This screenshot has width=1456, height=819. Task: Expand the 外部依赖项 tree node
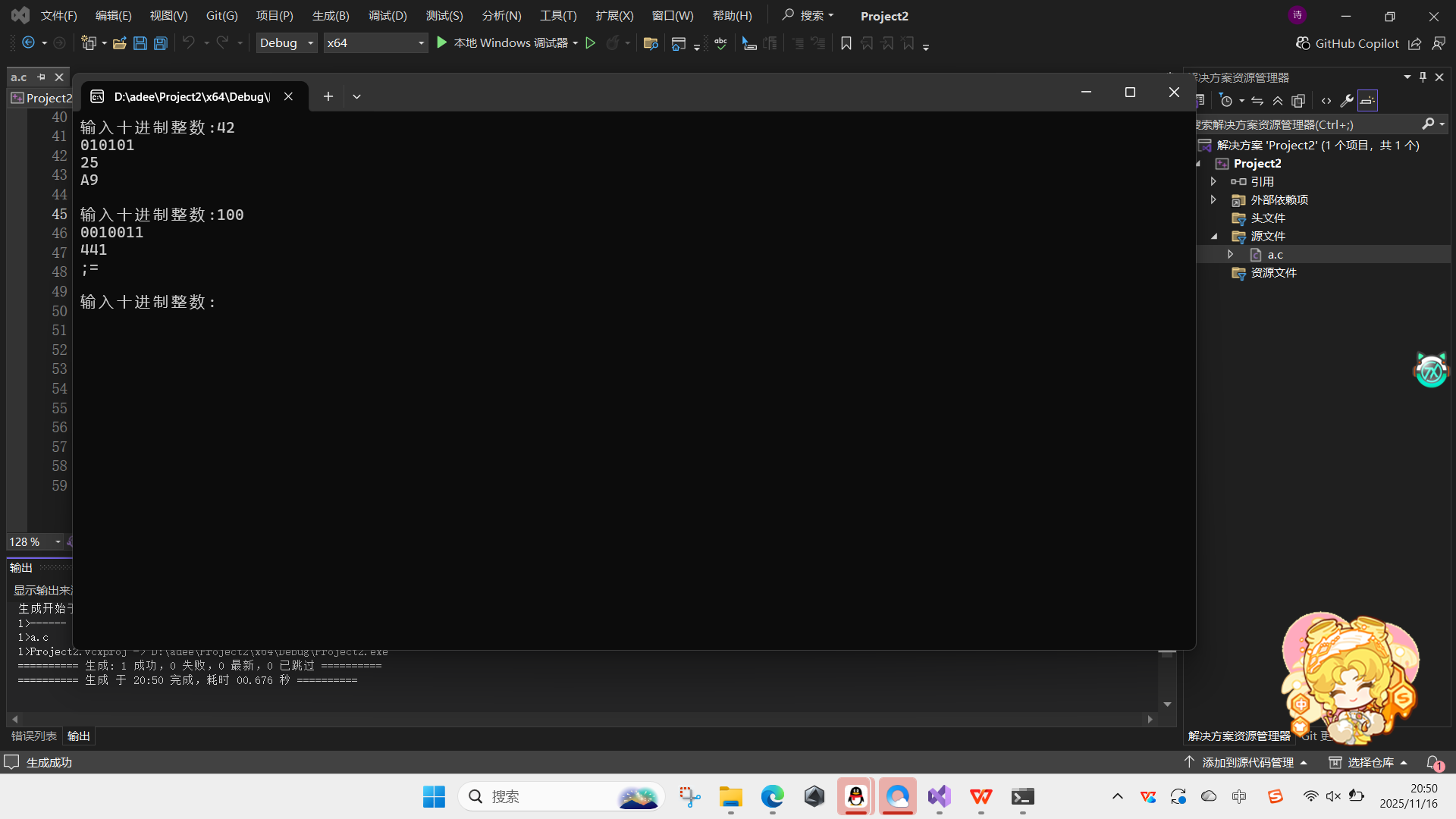click(x=1213, y=199)
